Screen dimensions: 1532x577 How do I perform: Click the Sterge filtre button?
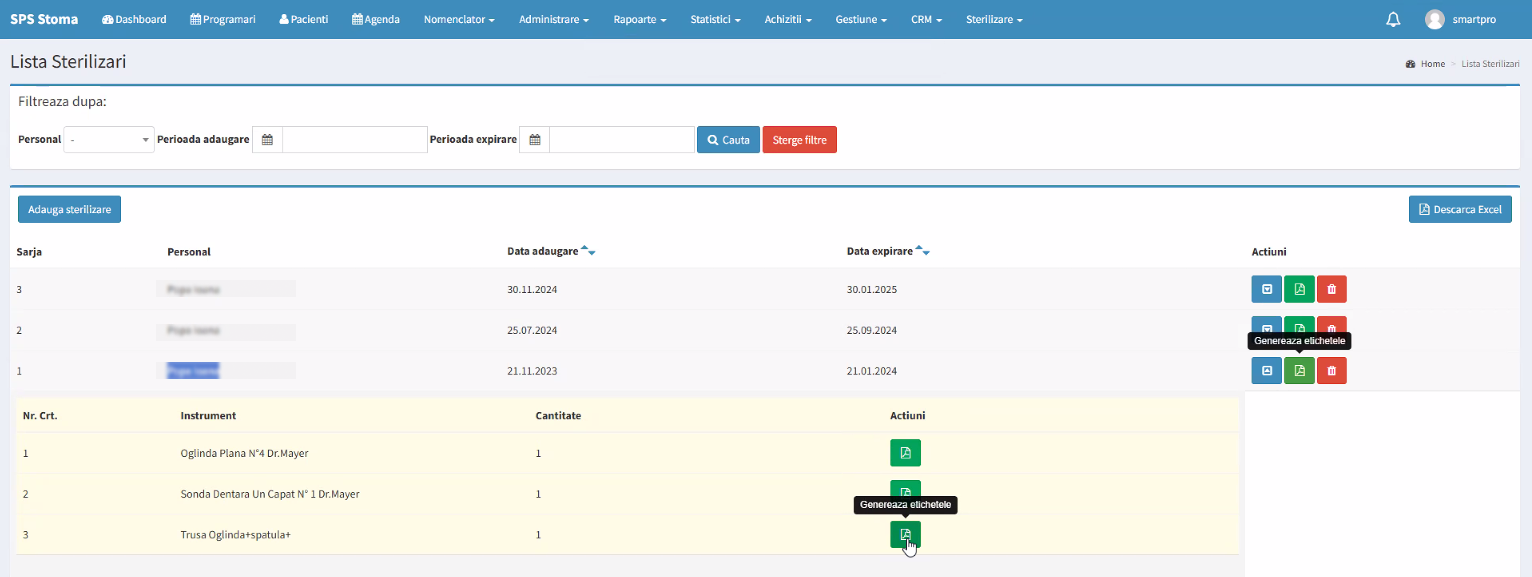point(799,140)
